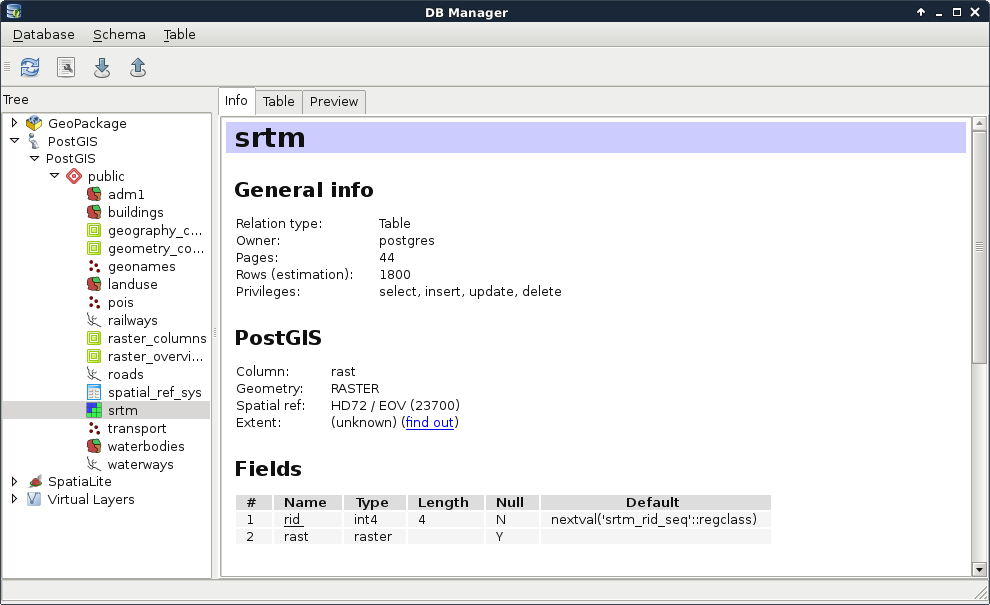This screenshot has width=990, height=605.
Task: Click the 'find out' extent link
Action: 430,423
